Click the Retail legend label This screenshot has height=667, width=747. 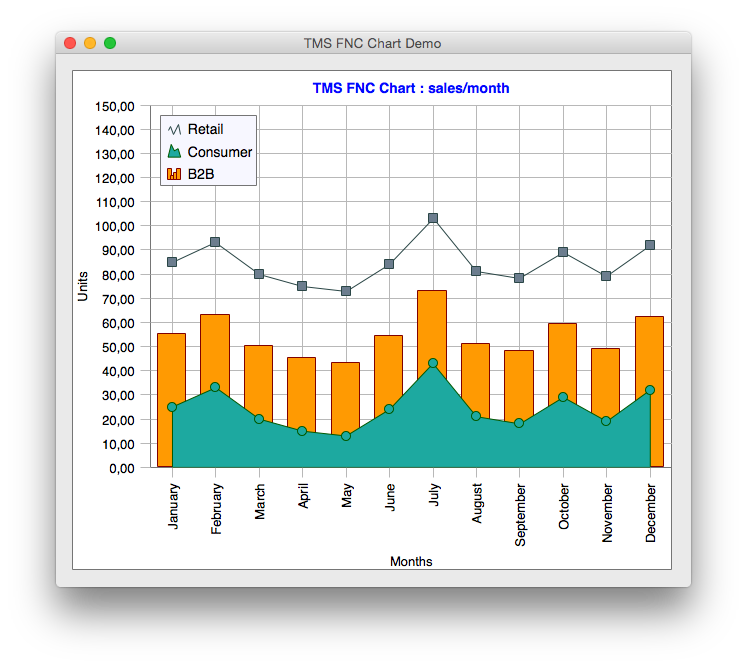205,129
